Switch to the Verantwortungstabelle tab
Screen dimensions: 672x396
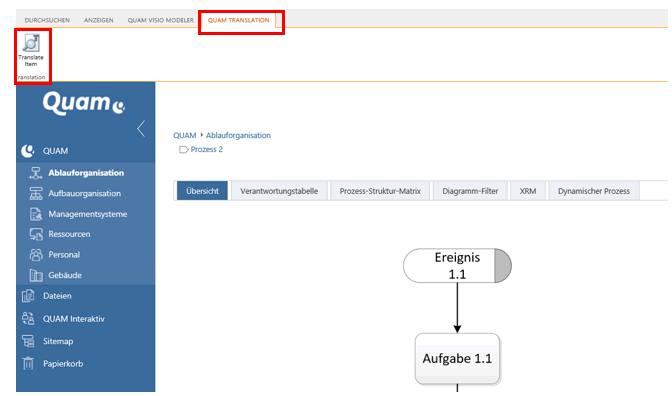click(279, 191)
